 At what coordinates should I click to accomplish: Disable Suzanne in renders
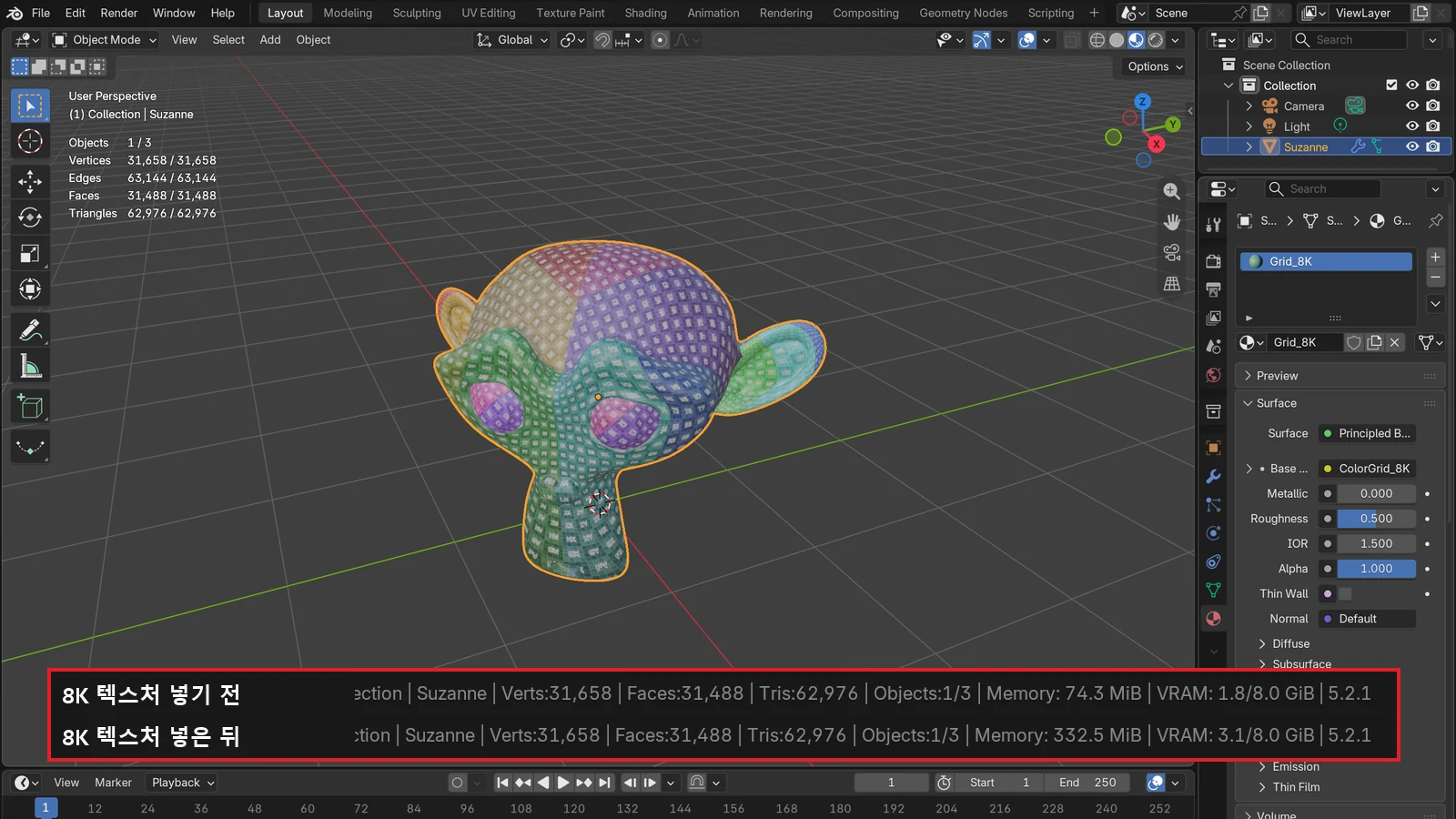pyautogui.click(x=1433, y=147)
